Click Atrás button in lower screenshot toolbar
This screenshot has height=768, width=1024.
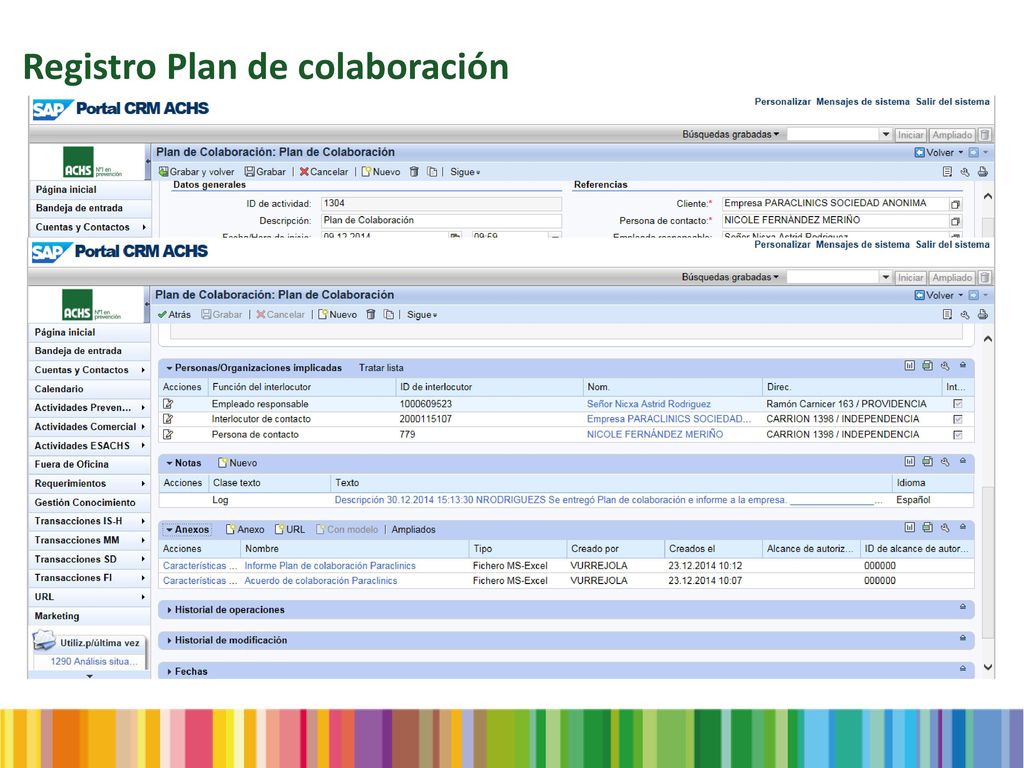[x=174, y=315]
